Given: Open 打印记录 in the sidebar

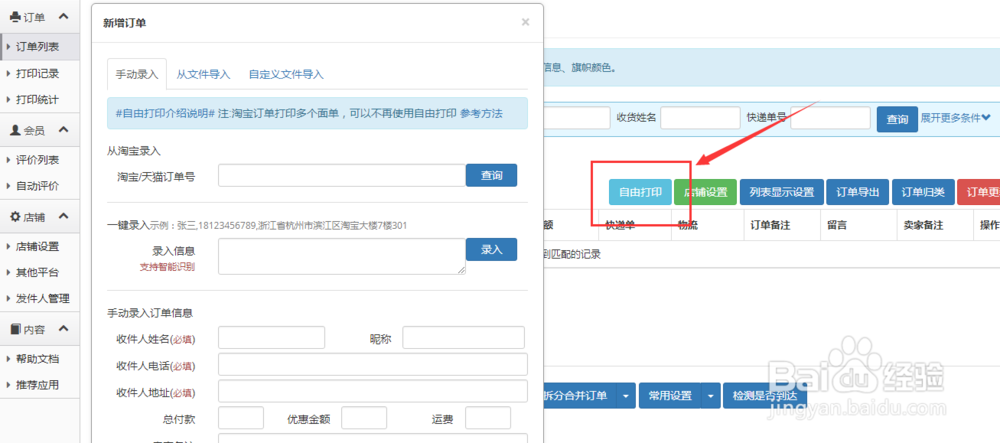Looking at the screenshot, I should pos(40,73).
